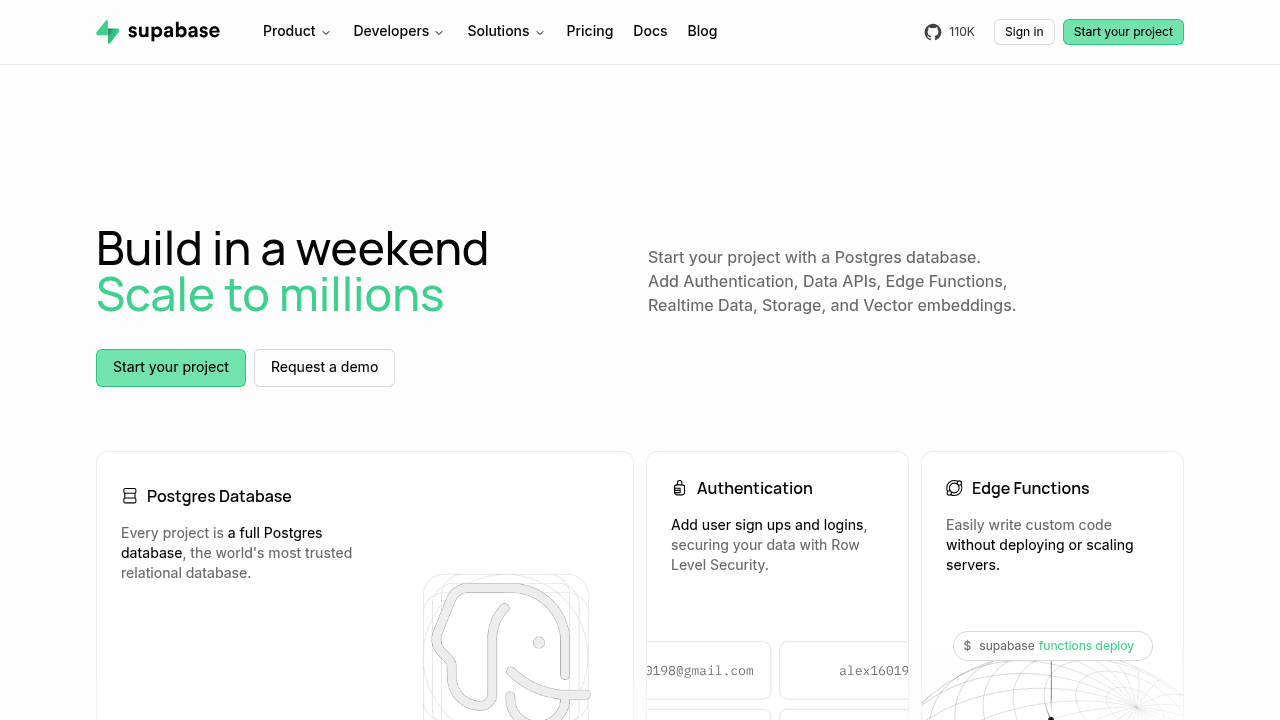Viewport: 1280px width, 720px height.
Task: Click the Postgres Database stack icon
Action: click(x=130, y=496)
